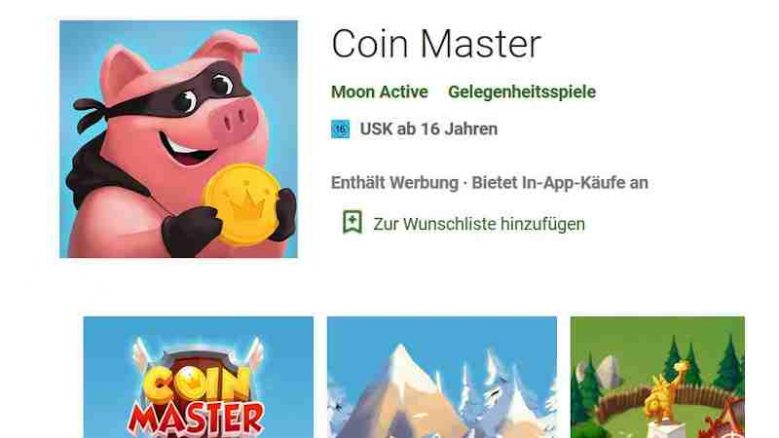Image resolution: width=779 pixels, height=438 pixels.
Task: Click the 'Coin Master' app title
Action: click(x=436, y=44)
